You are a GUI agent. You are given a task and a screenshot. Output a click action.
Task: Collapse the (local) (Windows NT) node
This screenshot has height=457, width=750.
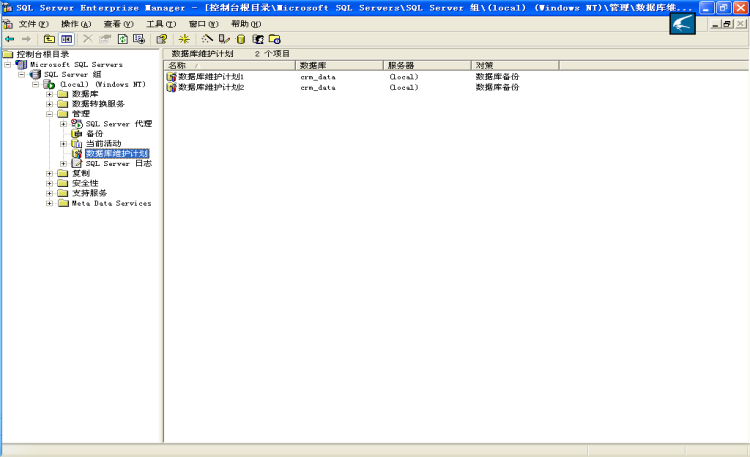pyautogui.click(x=35, y=84)
